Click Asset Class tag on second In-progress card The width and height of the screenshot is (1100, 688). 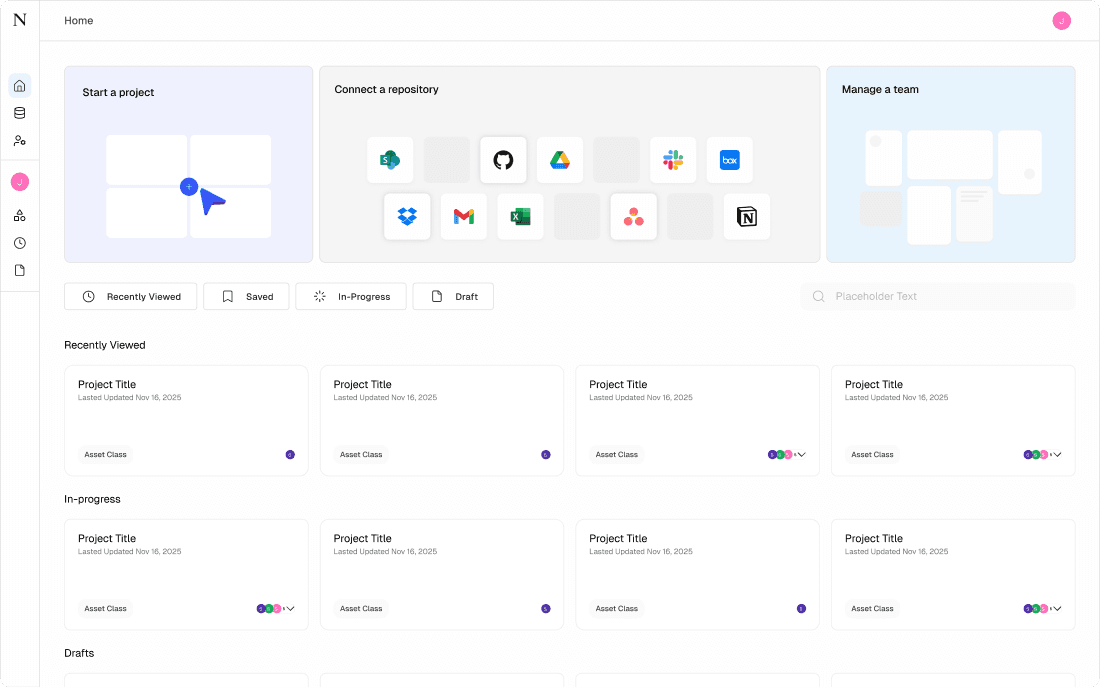tap(361, 609)
